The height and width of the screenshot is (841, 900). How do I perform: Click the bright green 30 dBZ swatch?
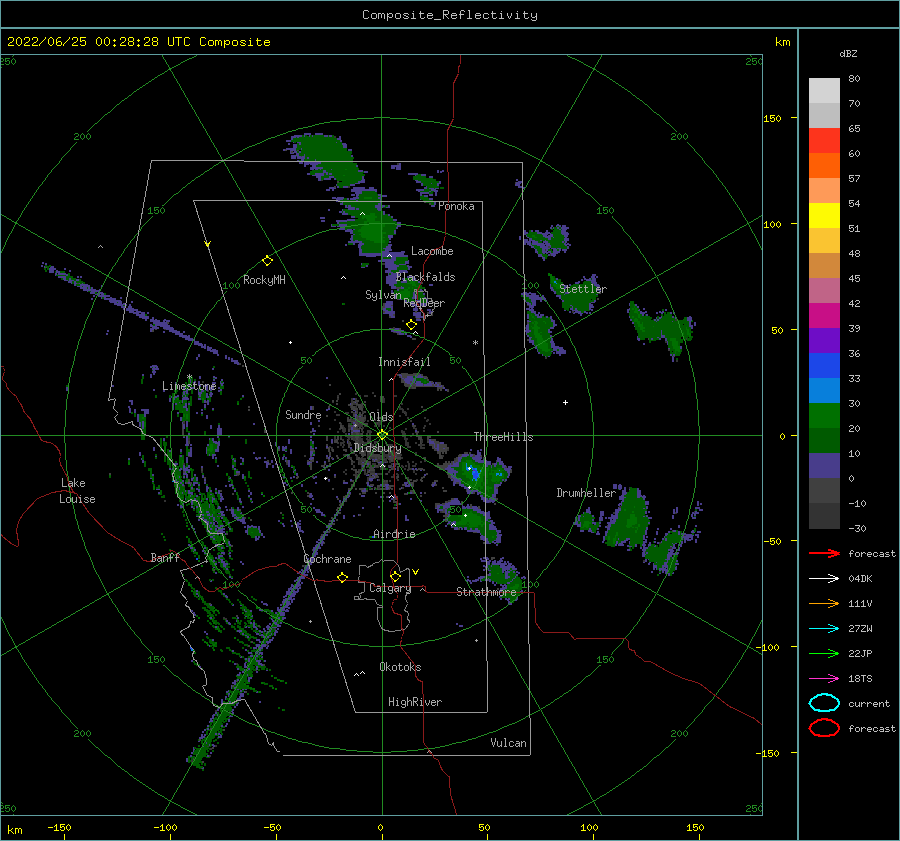824,416
